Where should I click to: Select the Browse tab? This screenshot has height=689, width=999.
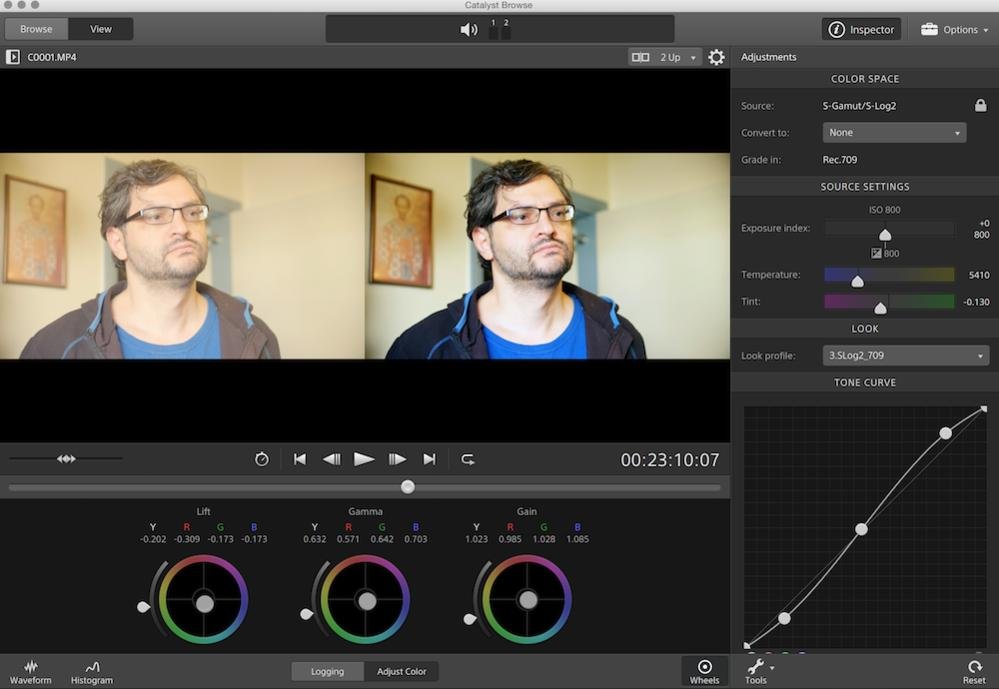point(36,29)
